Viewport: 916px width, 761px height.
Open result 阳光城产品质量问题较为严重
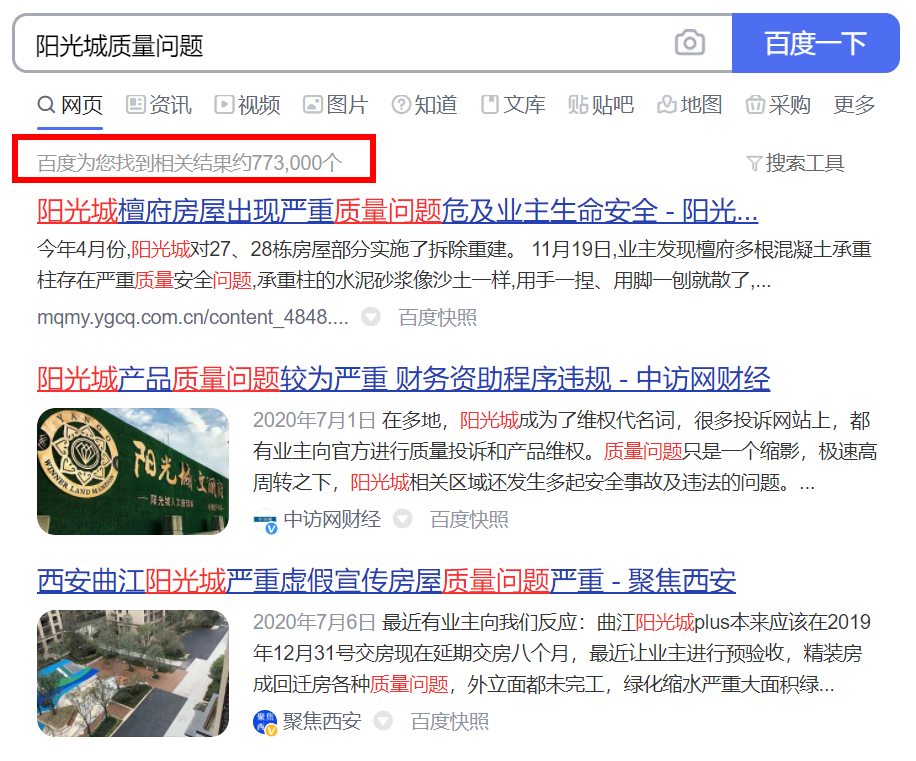point(403,379)
